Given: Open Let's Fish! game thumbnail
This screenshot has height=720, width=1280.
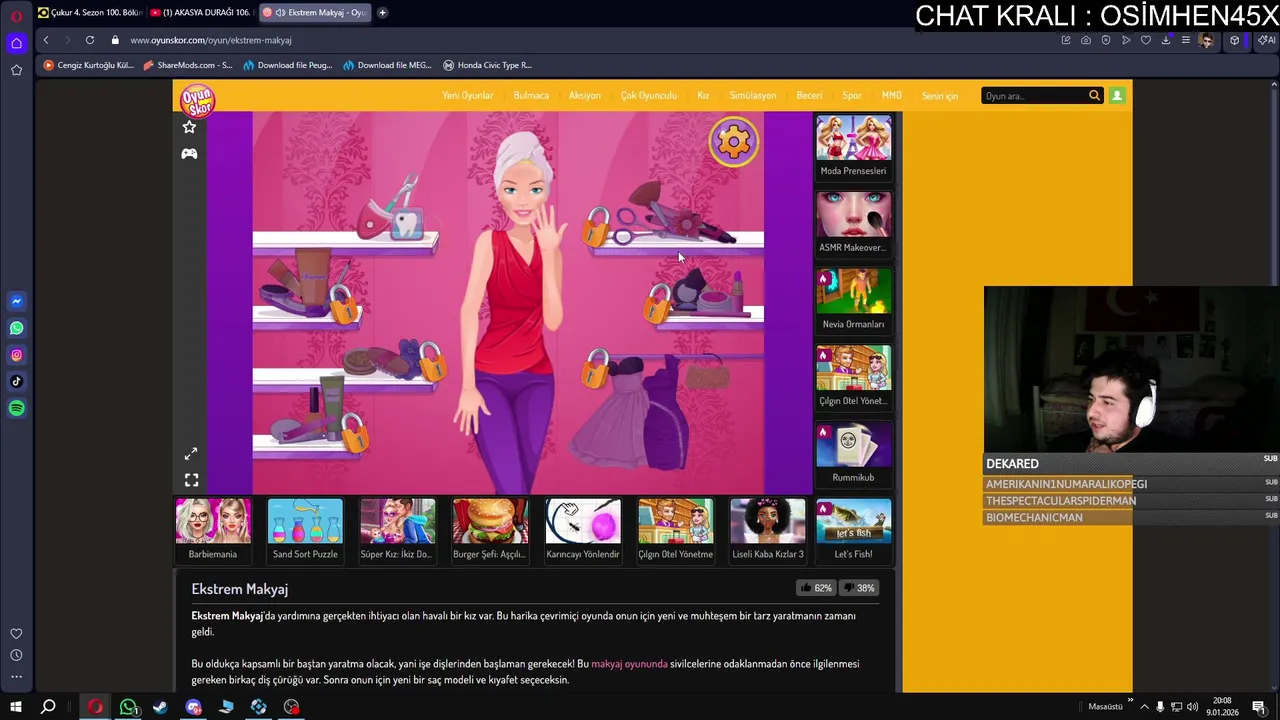Looking at the screenshot, I should (x=853, y=530).
